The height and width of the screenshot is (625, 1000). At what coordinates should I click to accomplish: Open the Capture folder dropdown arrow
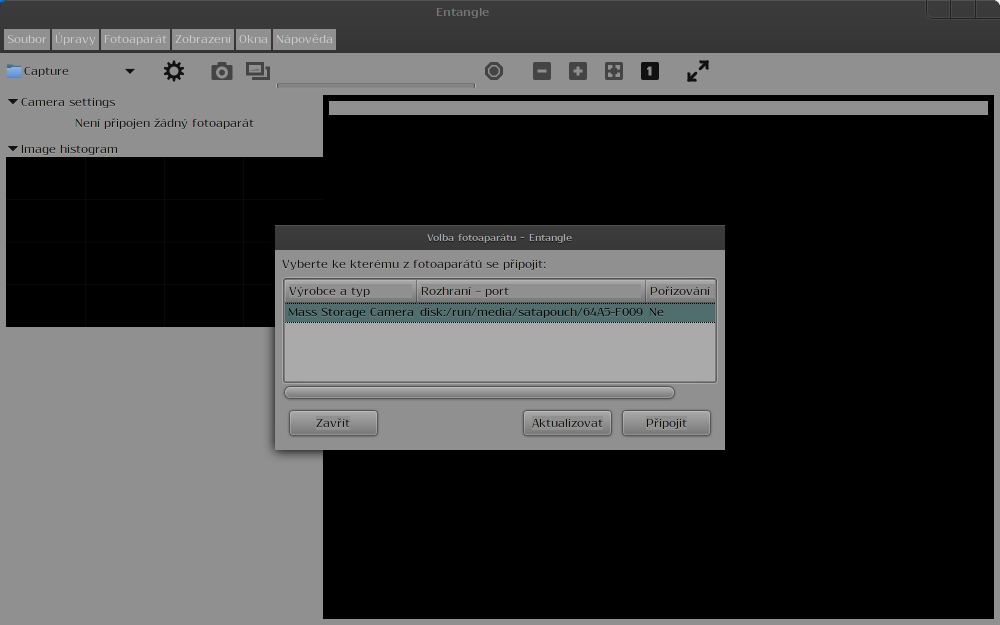coord(129,71)
